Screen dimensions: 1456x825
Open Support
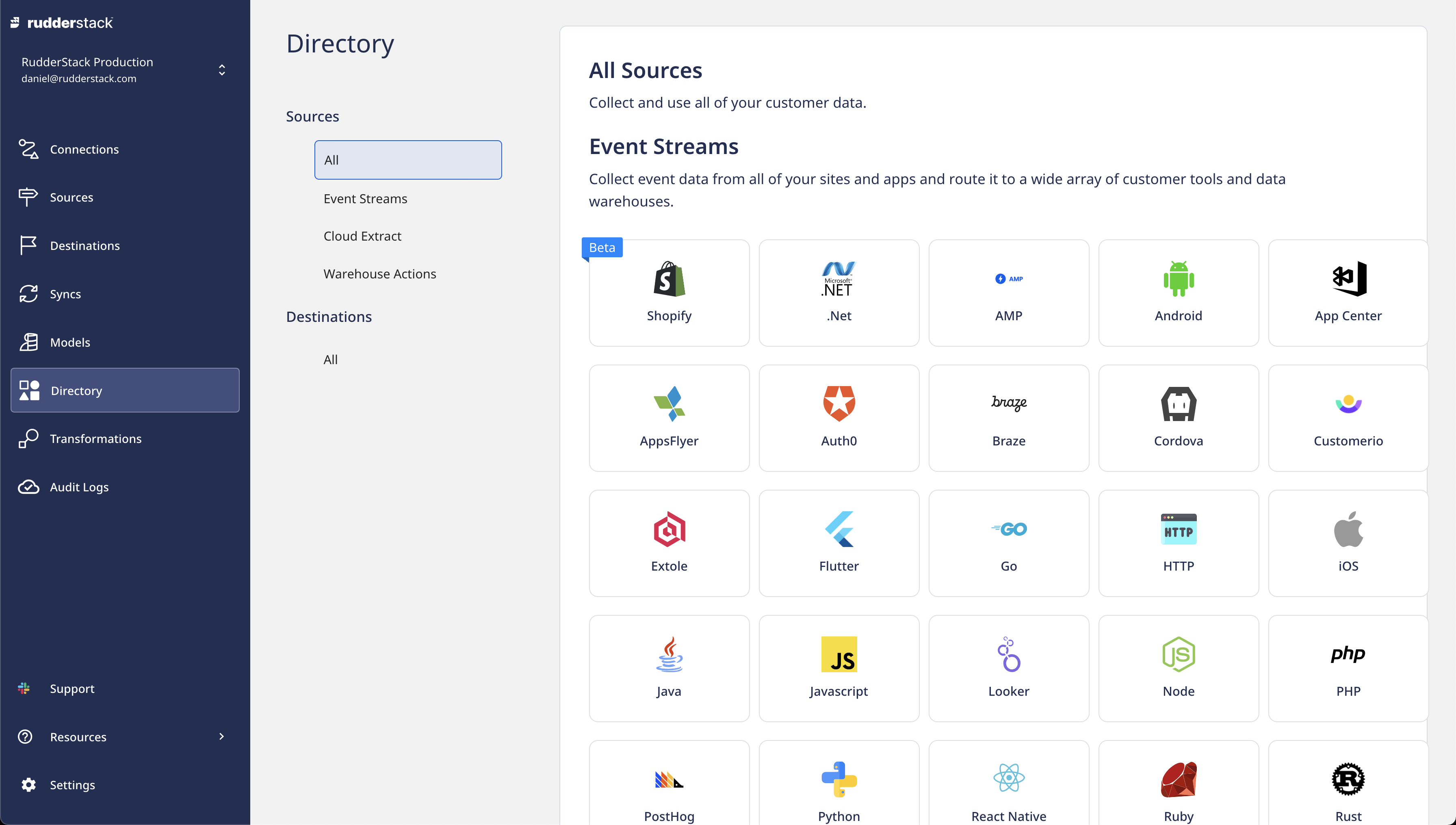click(x=72, y=688)
